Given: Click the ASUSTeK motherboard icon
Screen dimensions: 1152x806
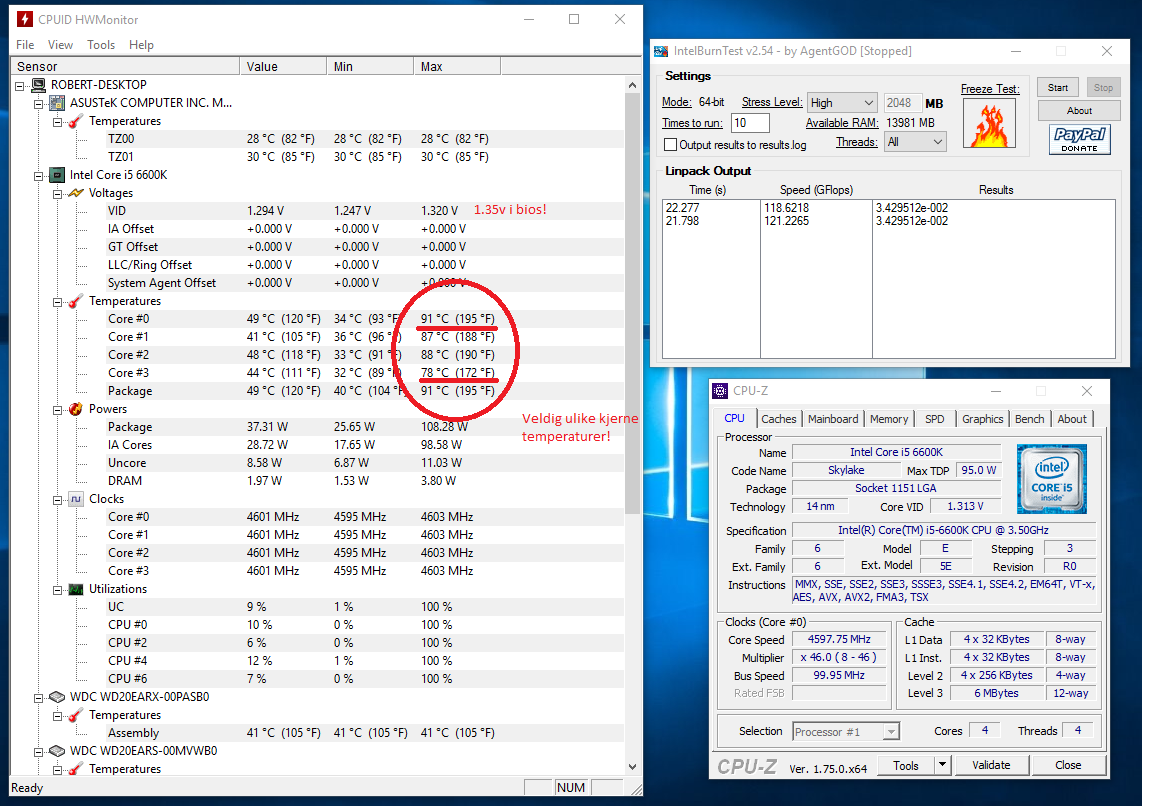Looking at the screenshot, I should click(x=57, y=103).
